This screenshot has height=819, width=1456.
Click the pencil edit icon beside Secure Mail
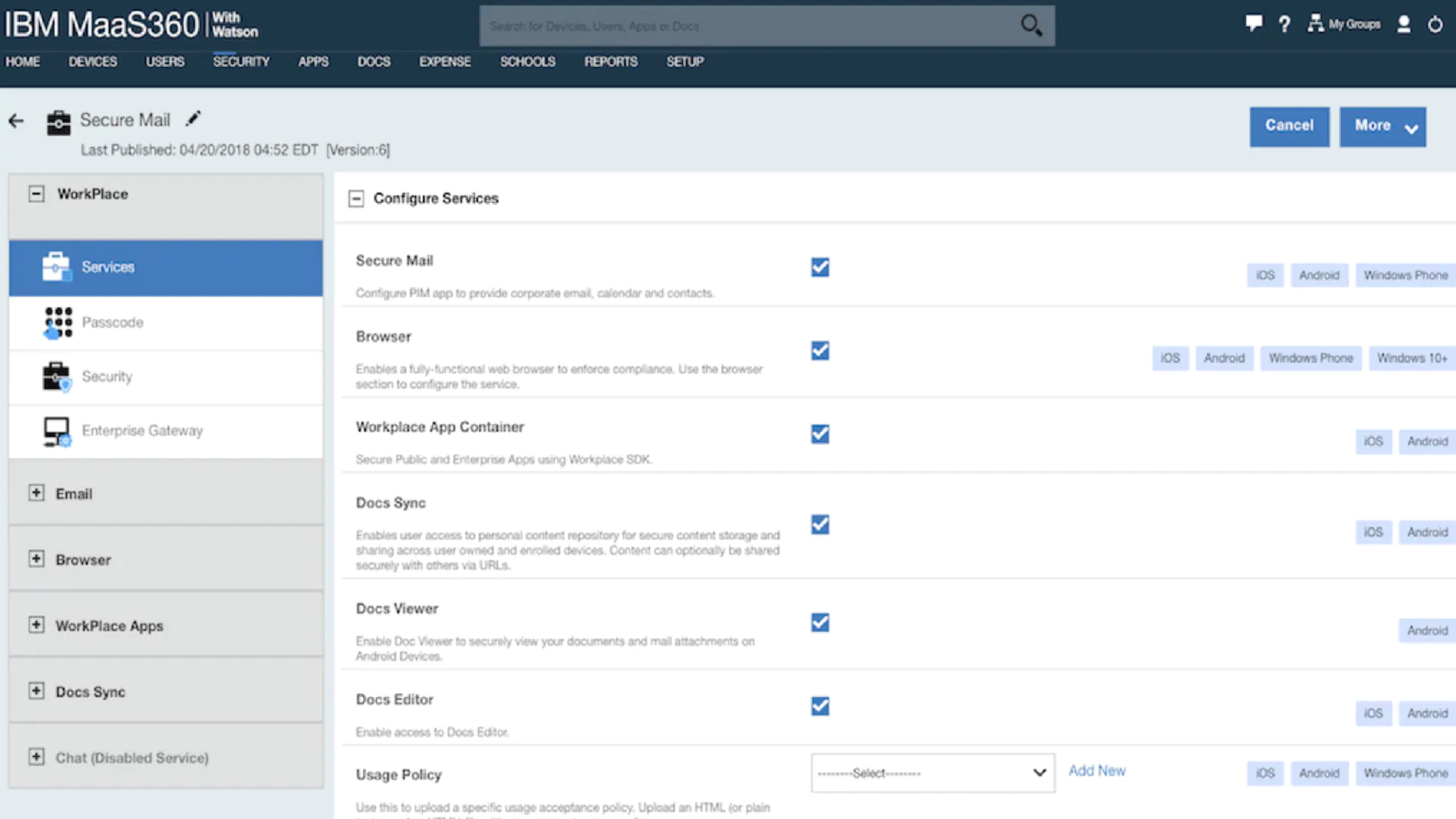(193, 119)
